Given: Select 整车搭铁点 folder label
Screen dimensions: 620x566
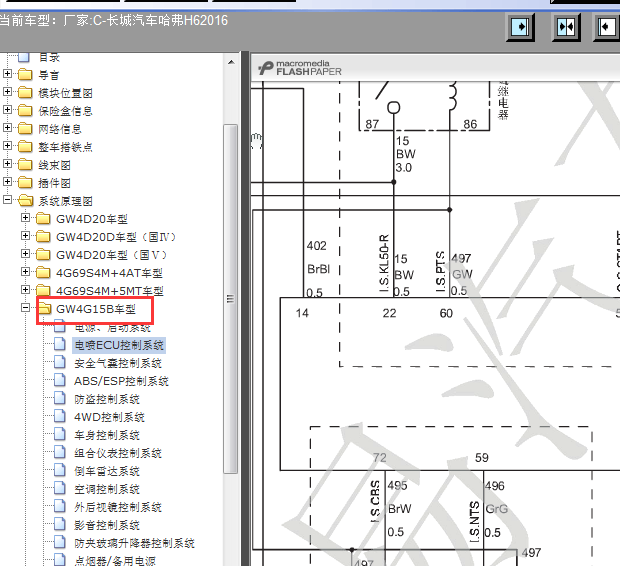Looking at the screenshot, I should click(65, 147).
